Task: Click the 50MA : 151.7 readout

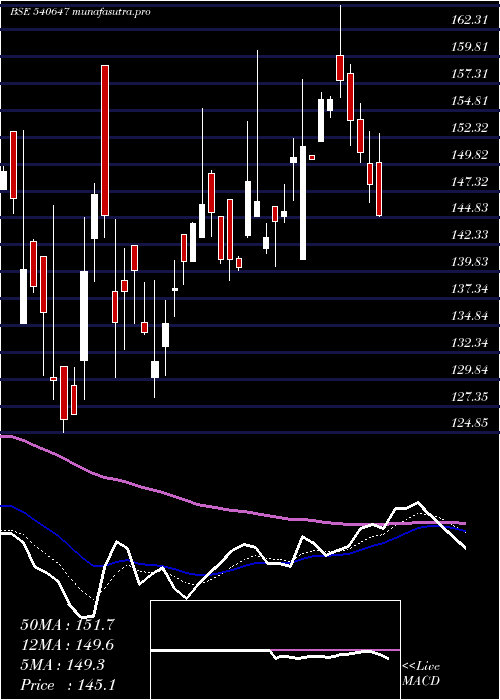Action: 67,625
